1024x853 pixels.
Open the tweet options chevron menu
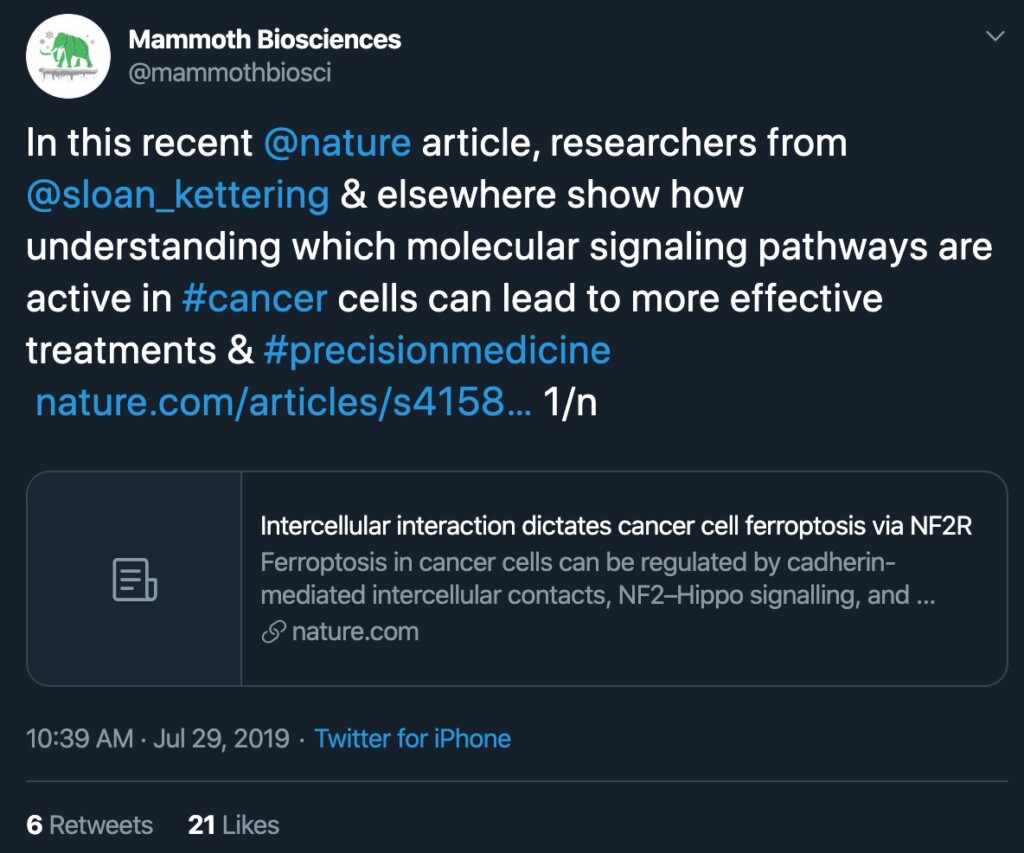coord(995,36)
